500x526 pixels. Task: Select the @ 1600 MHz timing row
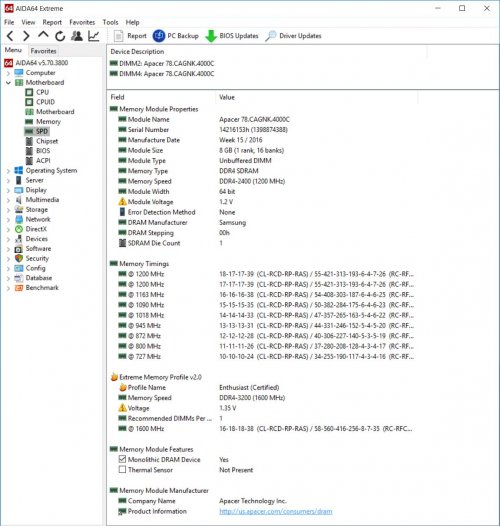coord(265,429)
